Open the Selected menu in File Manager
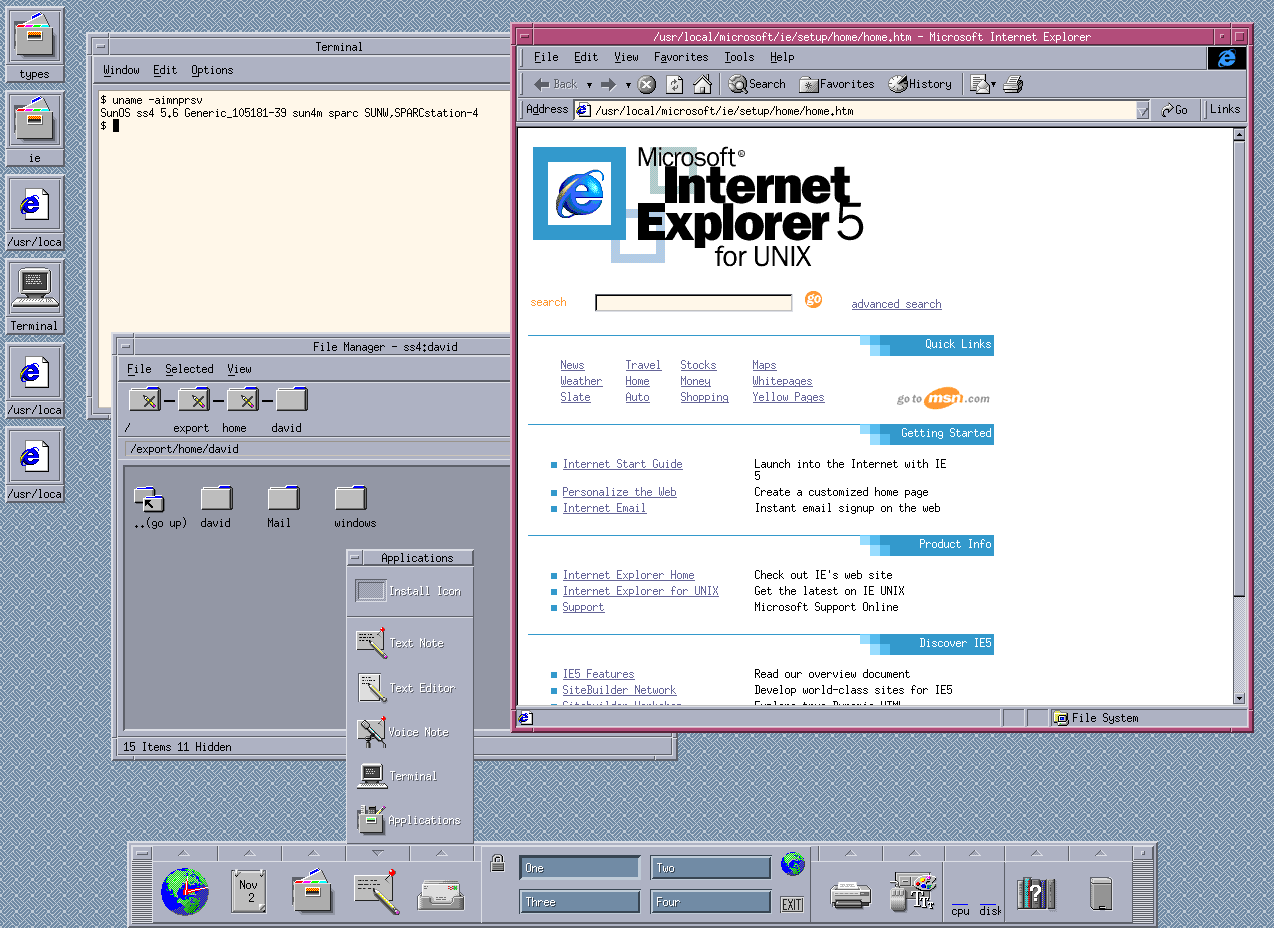Image resolution: width=1274 pixels, height=928 pixels. click(x=189, y=369)
